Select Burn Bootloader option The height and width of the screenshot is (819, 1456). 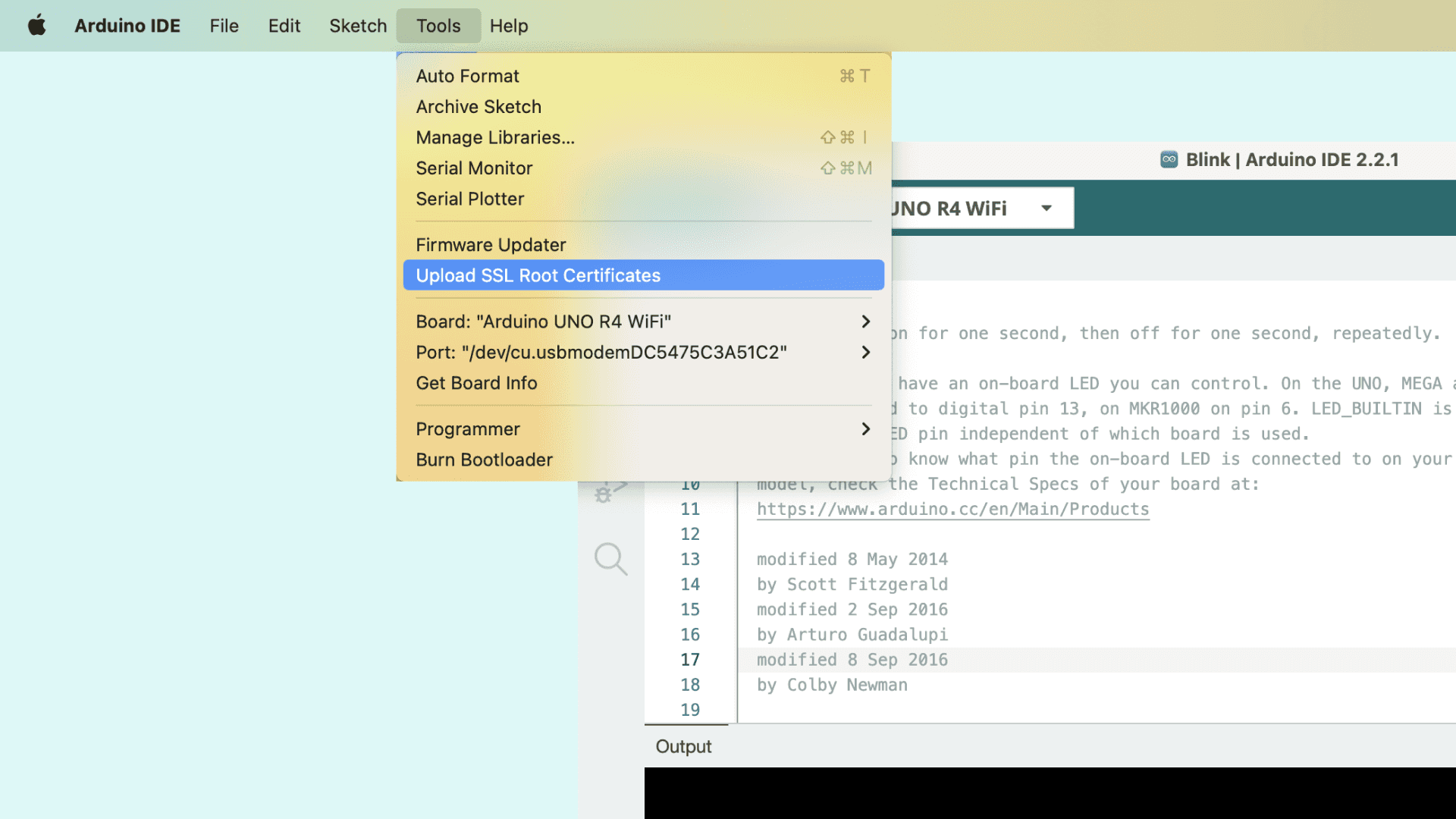(484, 460)
